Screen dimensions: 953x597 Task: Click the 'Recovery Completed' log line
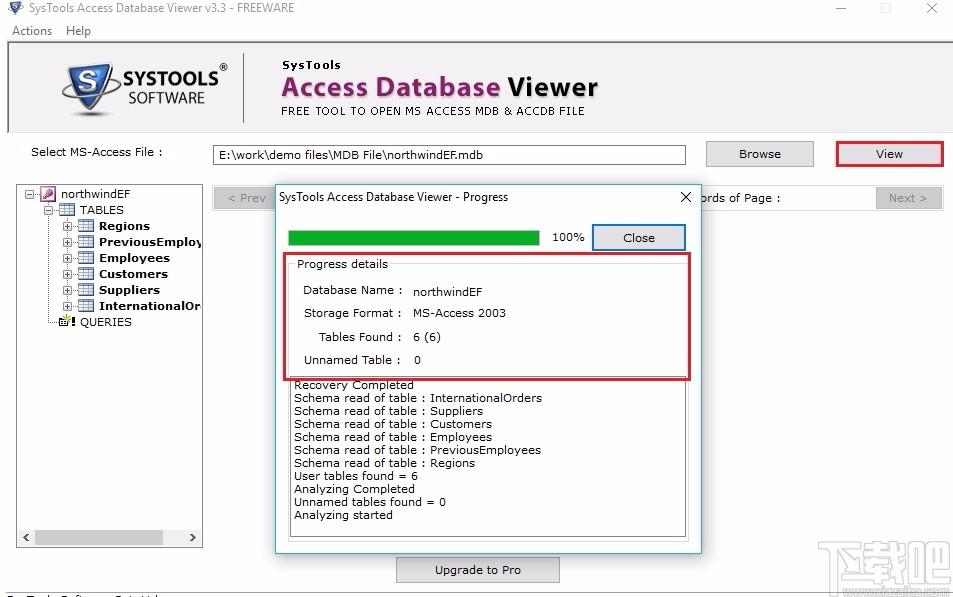click(x=354, y=385)
